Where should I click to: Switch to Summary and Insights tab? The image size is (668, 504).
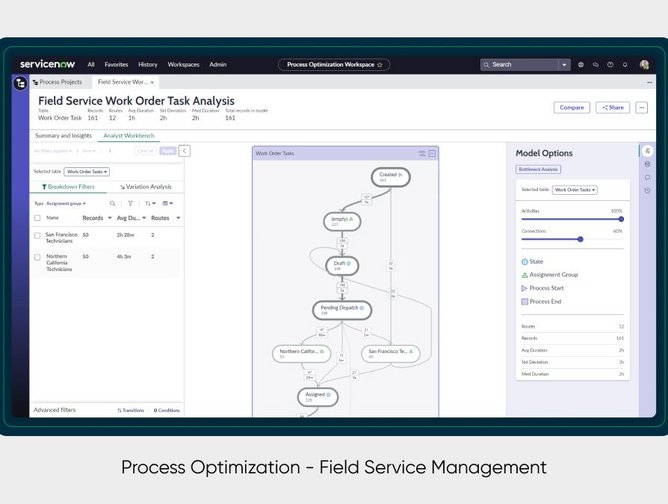pyautogui.click(x=63, y=135)
